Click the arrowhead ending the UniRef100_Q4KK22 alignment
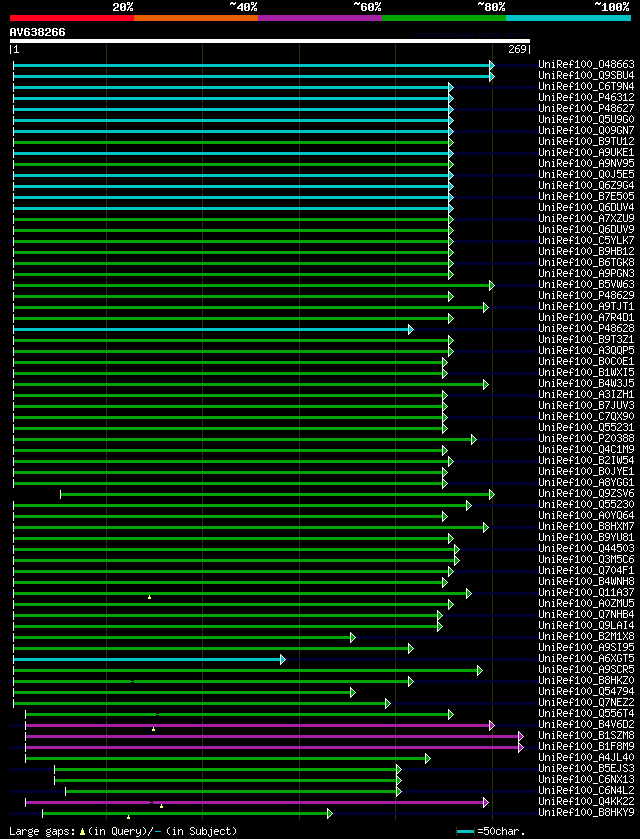 pos(486,802)
